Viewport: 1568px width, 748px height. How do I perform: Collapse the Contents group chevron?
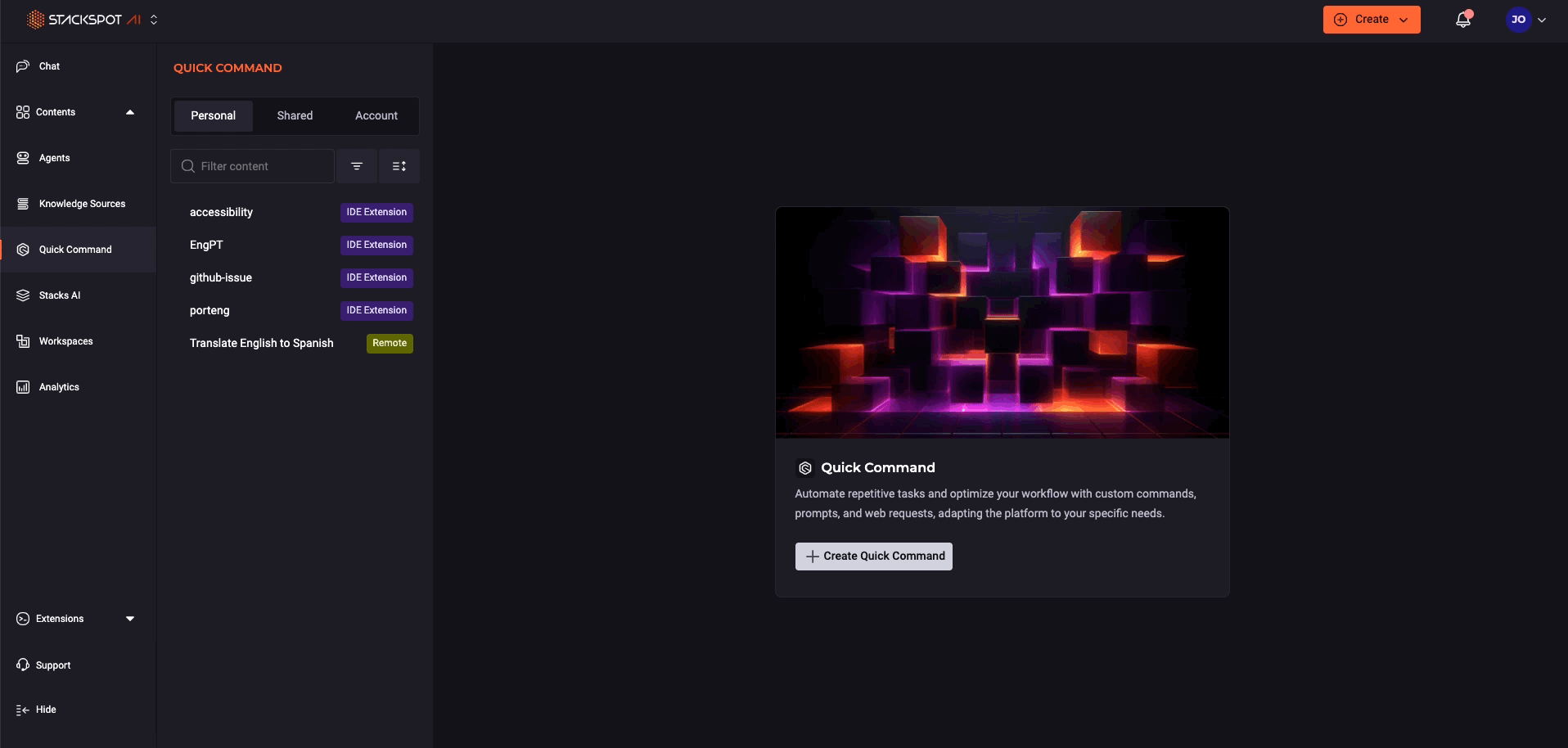point(130,112)
